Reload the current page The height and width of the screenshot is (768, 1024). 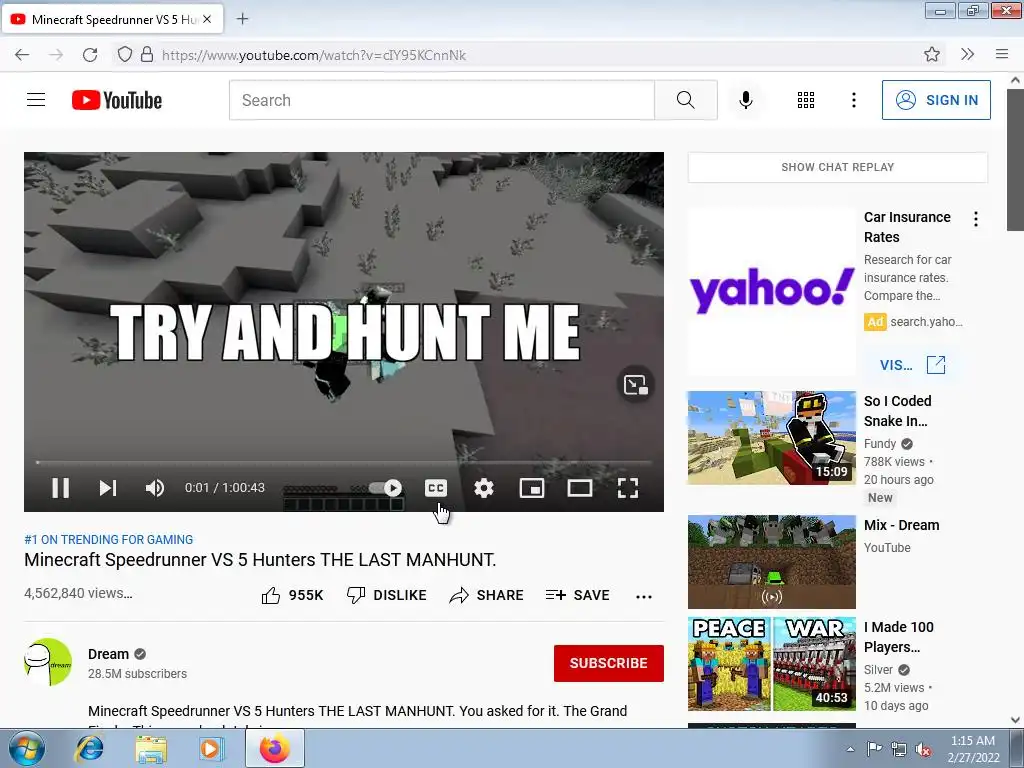coord(90,55)
